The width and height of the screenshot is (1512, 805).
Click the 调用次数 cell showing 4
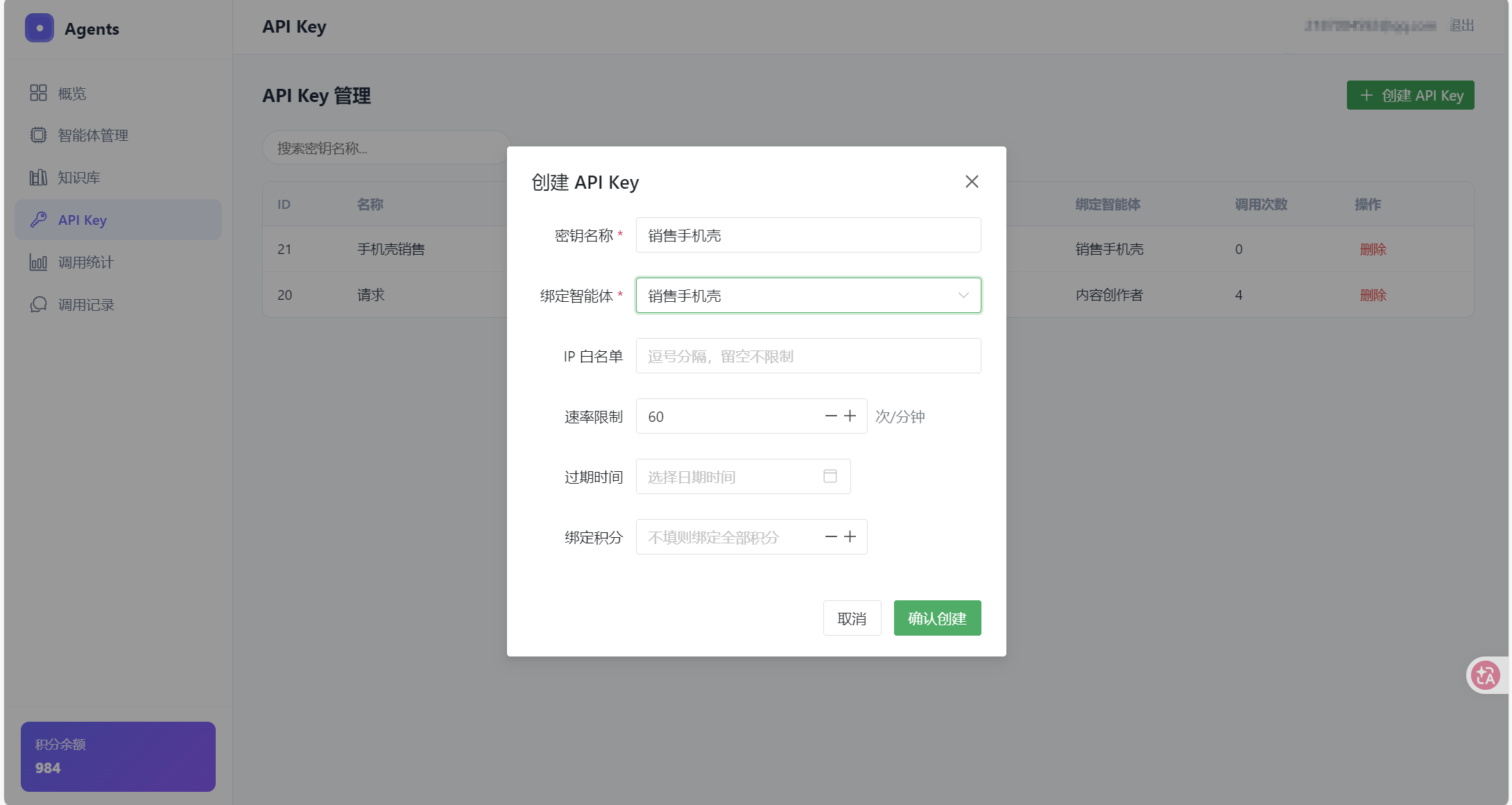pyautogui.click(x=1239, y=295)
